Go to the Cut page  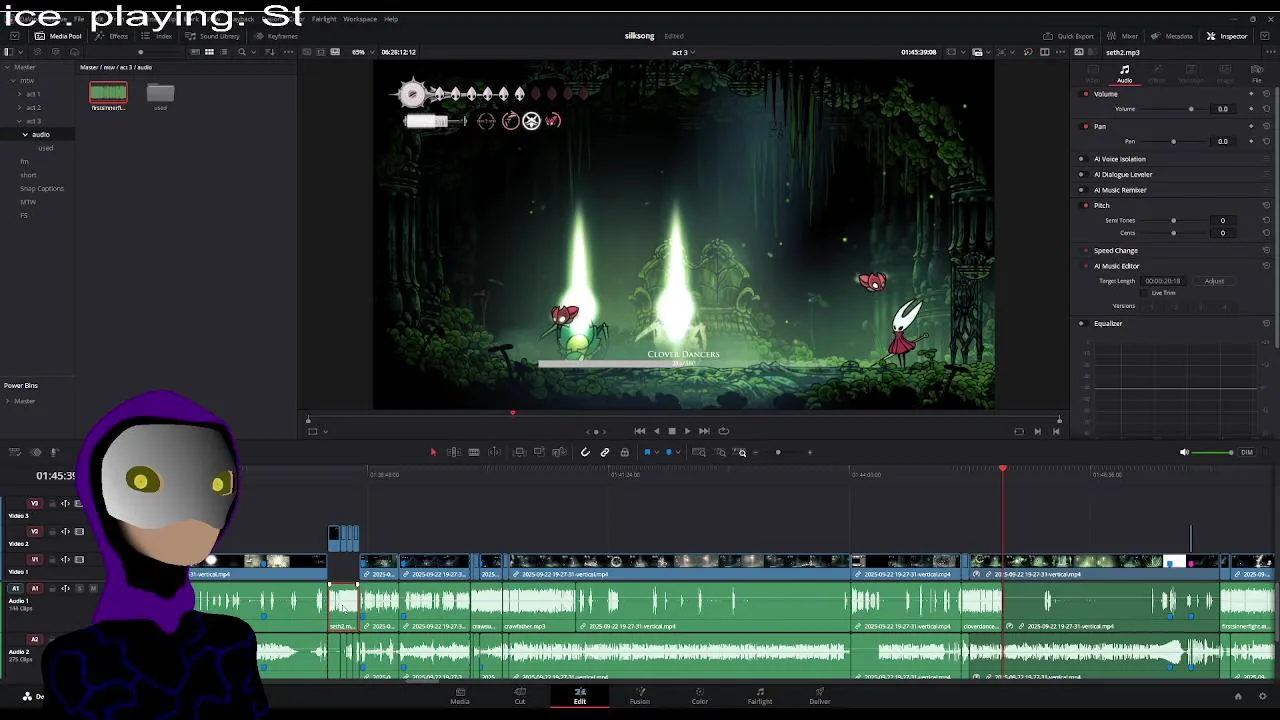tap(520, 696)
